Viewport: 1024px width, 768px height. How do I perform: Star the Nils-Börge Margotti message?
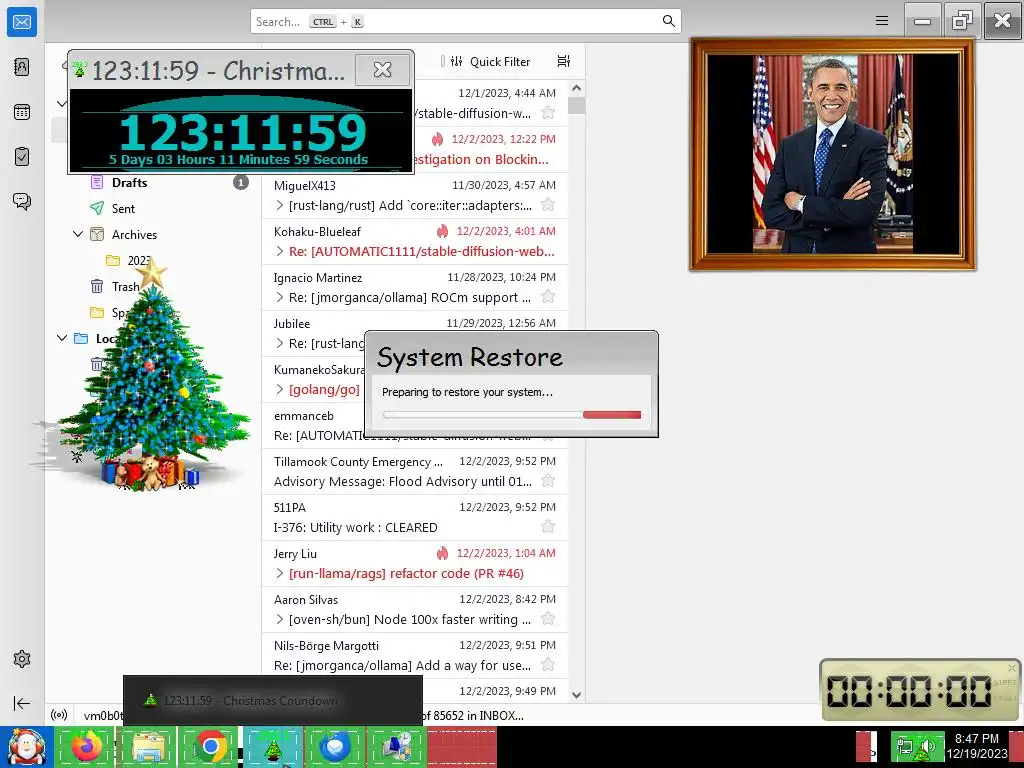click(548, 665)
